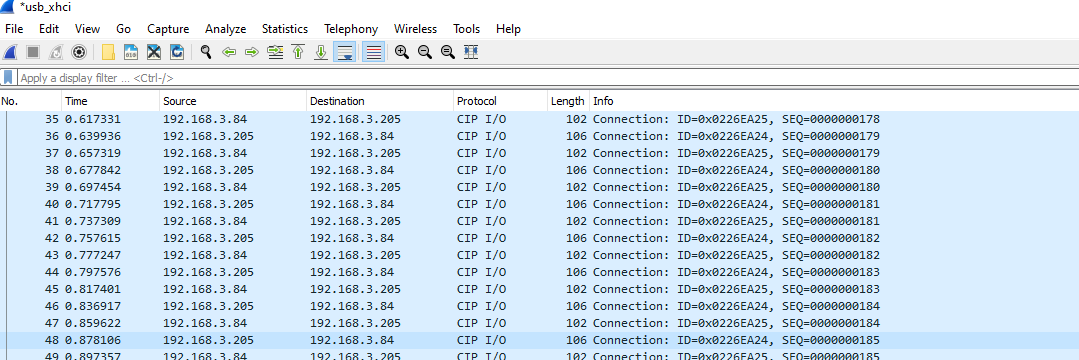Select packet number 35 row
The image size is (1079, 360).
(x=540, y=119)
